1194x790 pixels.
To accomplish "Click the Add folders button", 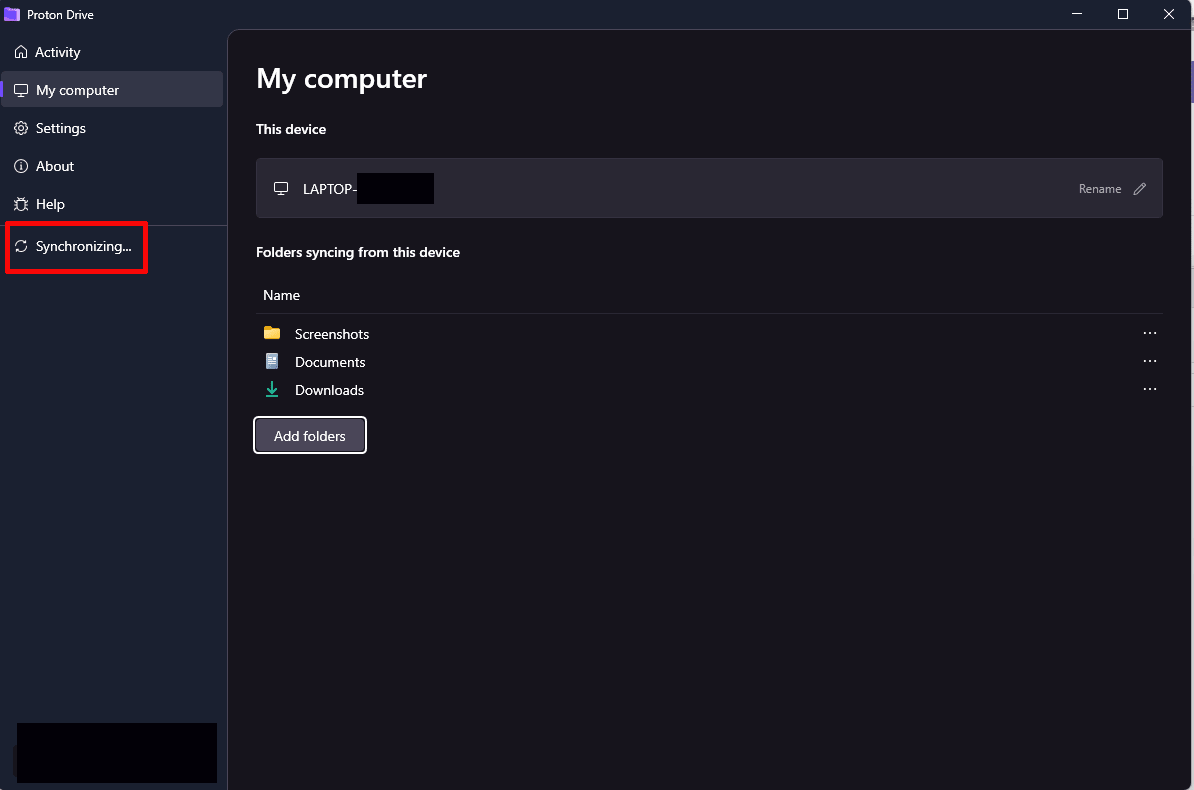I will click(310, 436).
